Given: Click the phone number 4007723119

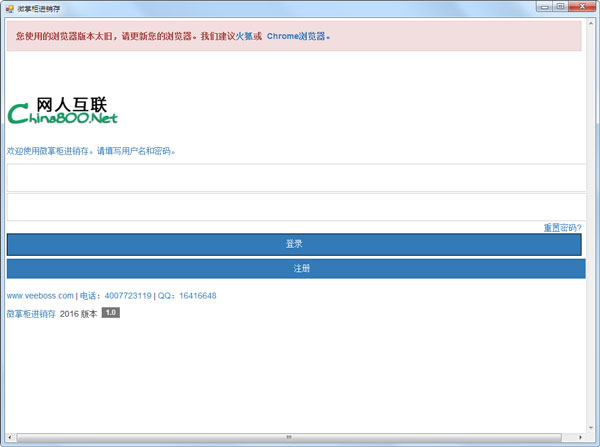Looking at the screenshot, I should click(128, 295).
